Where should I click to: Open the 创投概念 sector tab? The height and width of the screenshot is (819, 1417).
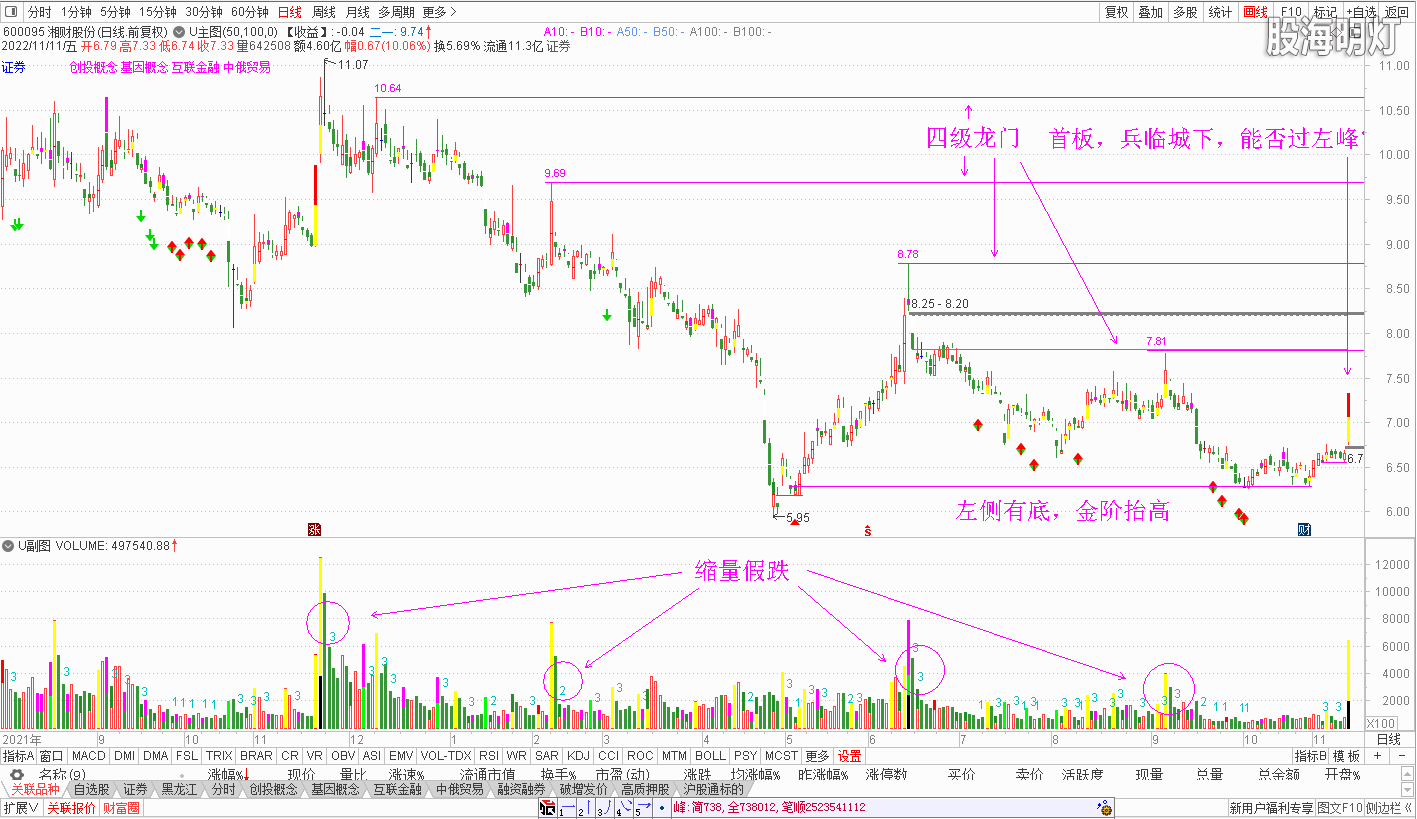click(x=273, y=789)
